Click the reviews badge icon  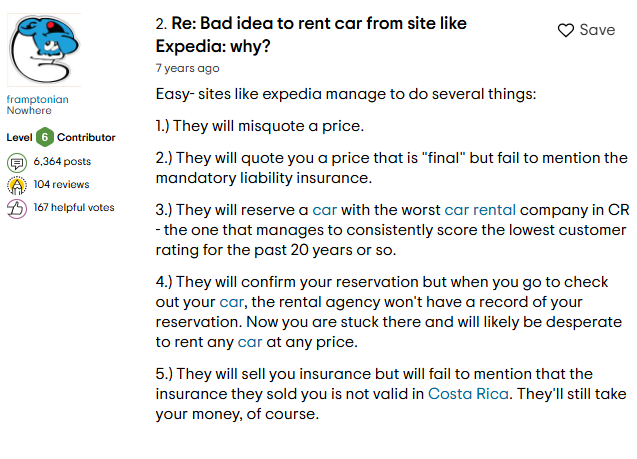click(x=16, y=185)
